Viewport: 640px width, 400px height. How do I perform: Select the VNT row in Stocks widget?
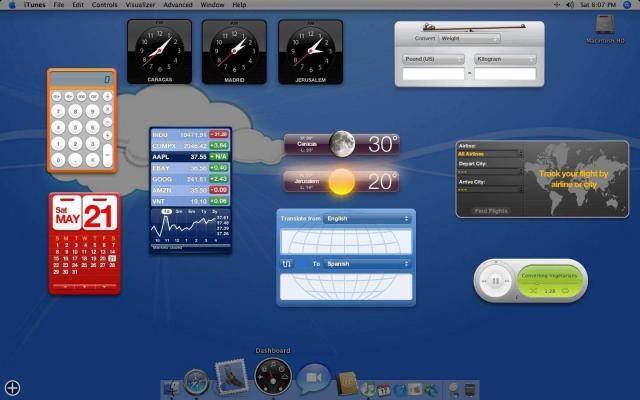(190, 201)
